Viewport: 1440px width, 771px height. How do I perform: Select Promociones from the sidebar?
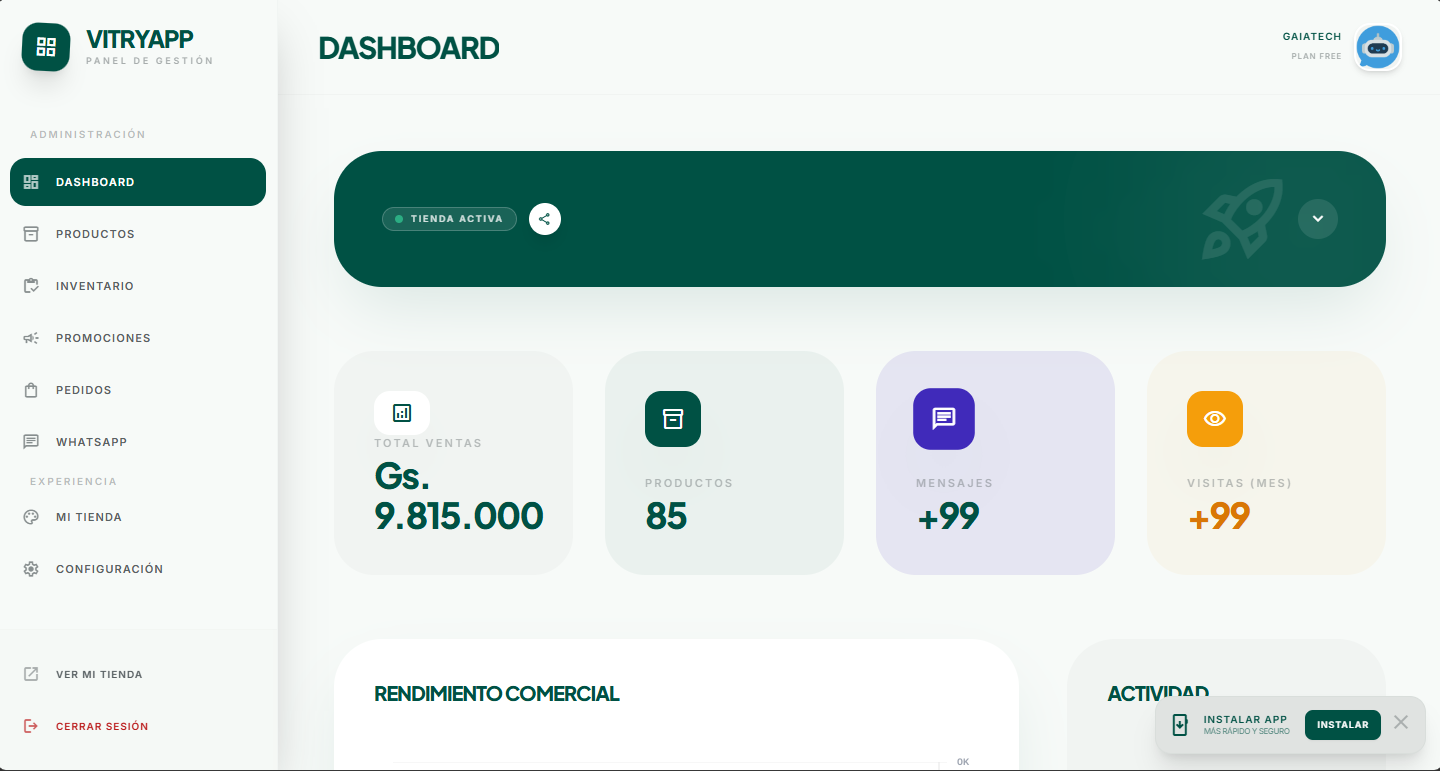pyautogui.click(x=138, y=338)
